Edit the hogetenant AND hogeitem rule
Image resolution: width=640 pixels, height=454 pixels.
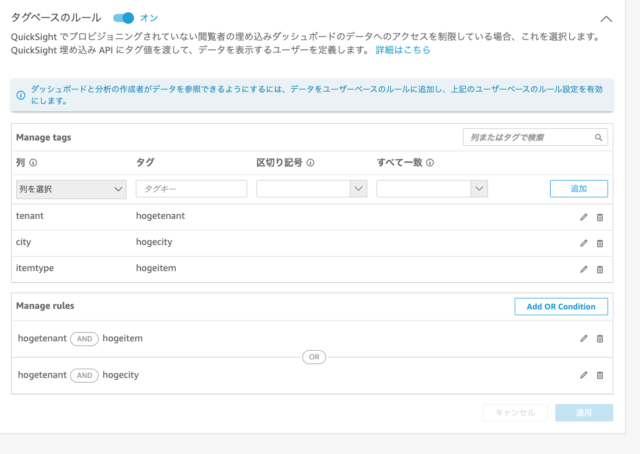(584, 339)
